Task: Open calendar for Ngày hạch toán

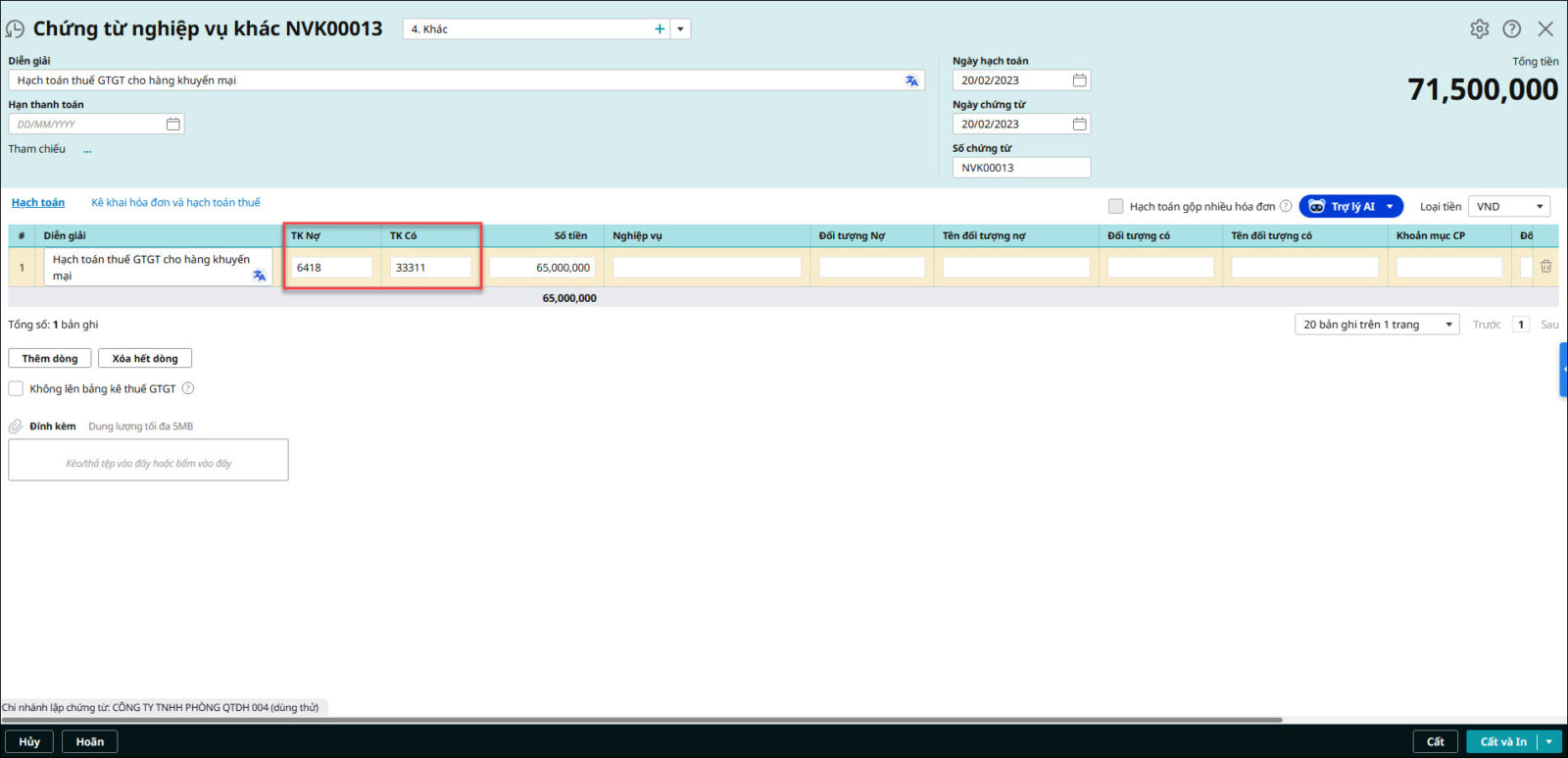Action: (x=1079, y=80)
